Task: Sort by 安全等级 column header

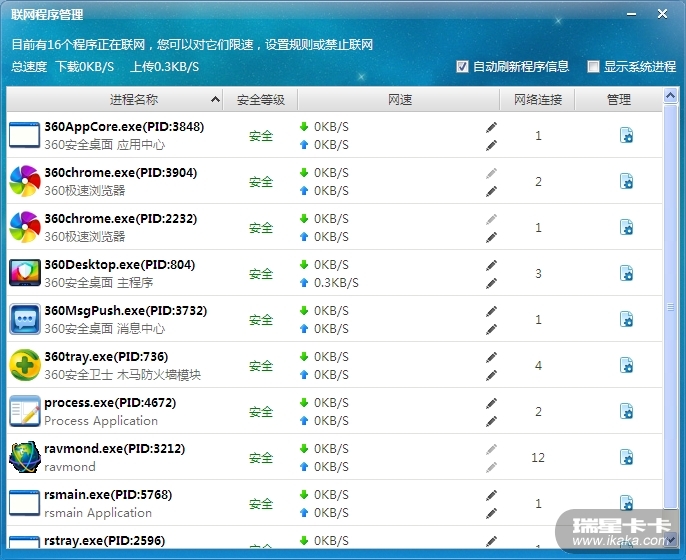Action: (261, 99)
